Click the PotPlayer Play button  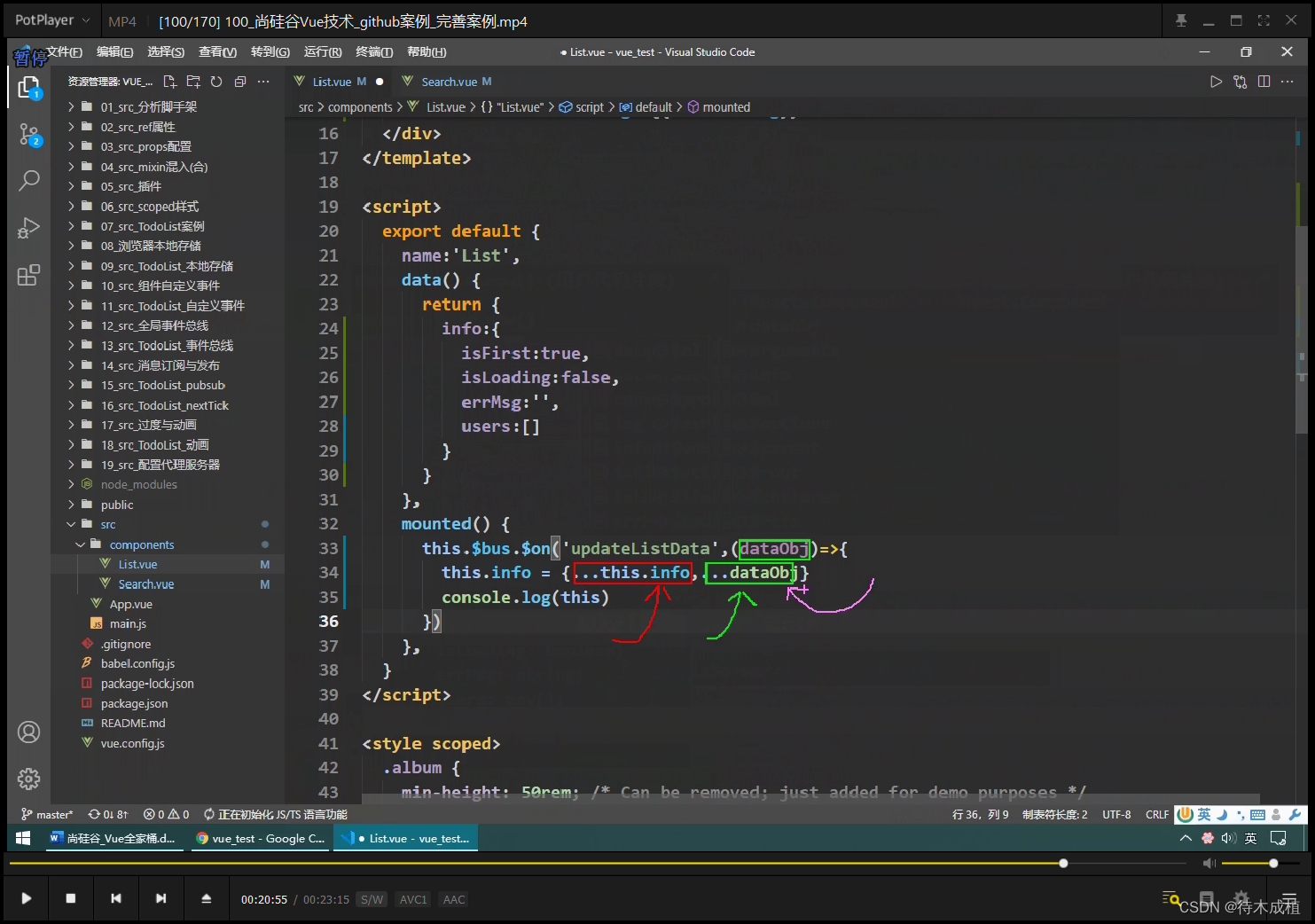[27, 898]
